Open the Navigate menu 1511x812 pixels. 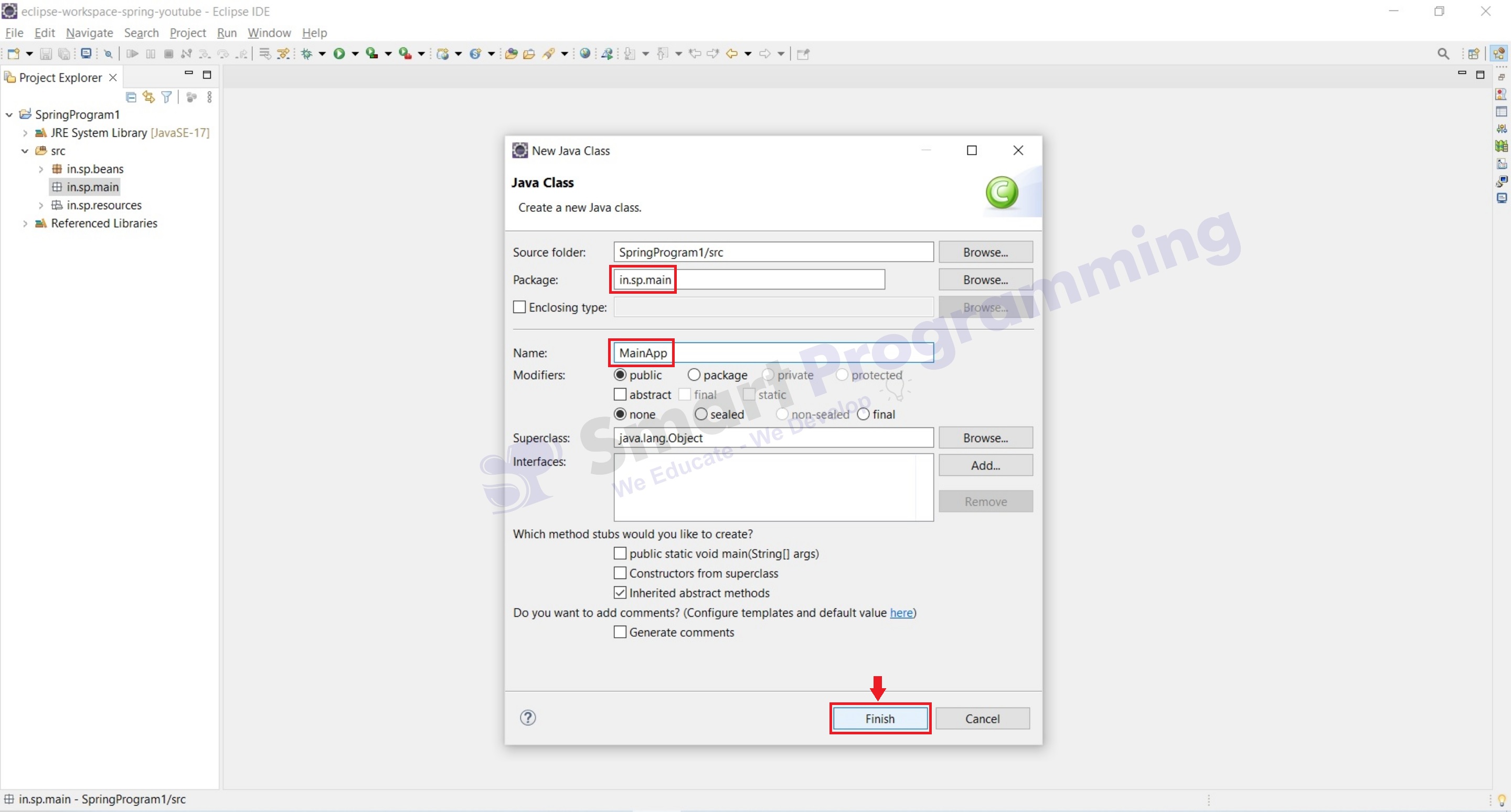pyautogui.click(x=89, y=33)
